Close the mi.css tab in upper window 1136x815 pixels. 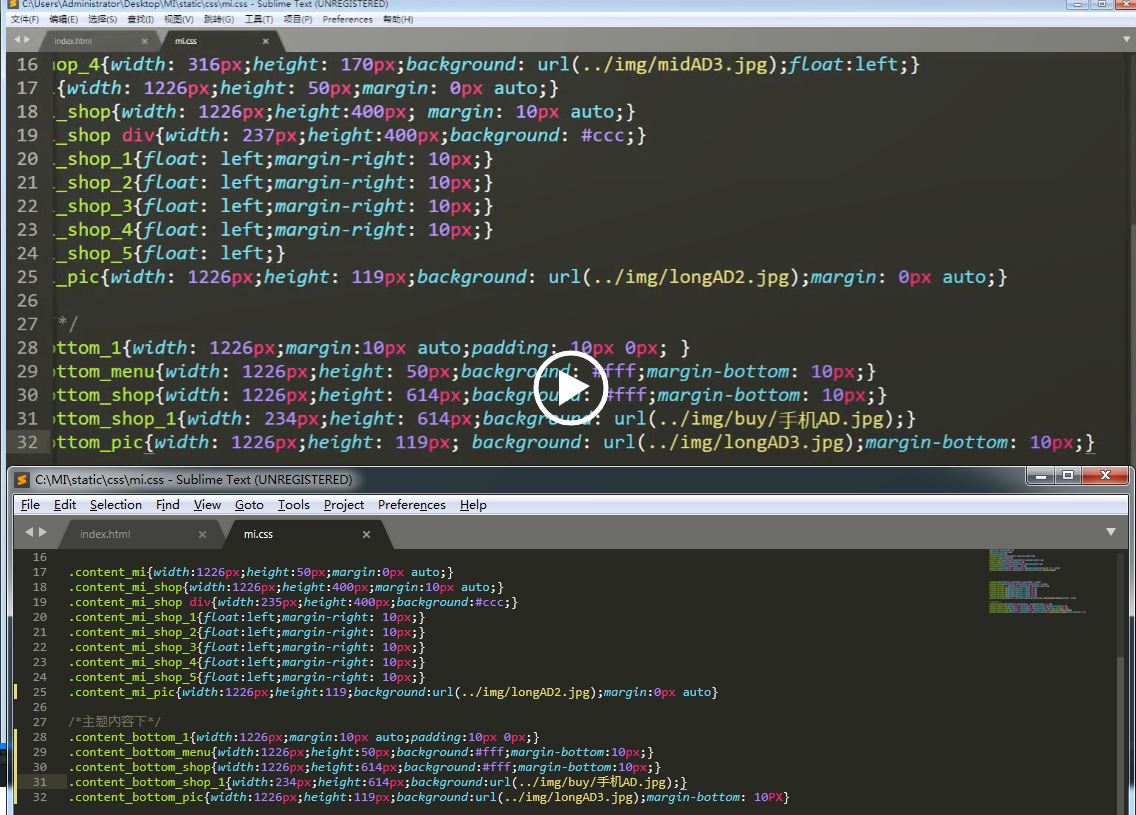point(265,41)
